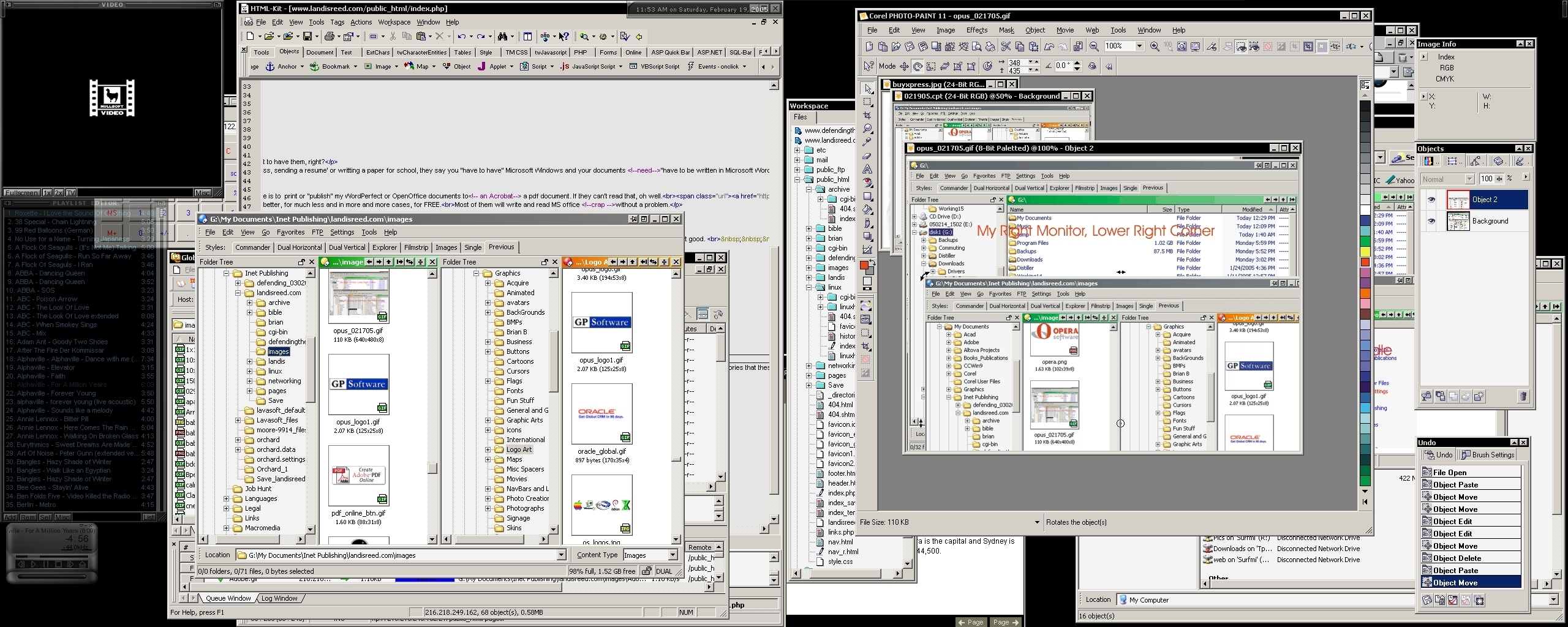Insert an Applet from the Objects bar
This screenshot has height=627, width=1568.
492,67
